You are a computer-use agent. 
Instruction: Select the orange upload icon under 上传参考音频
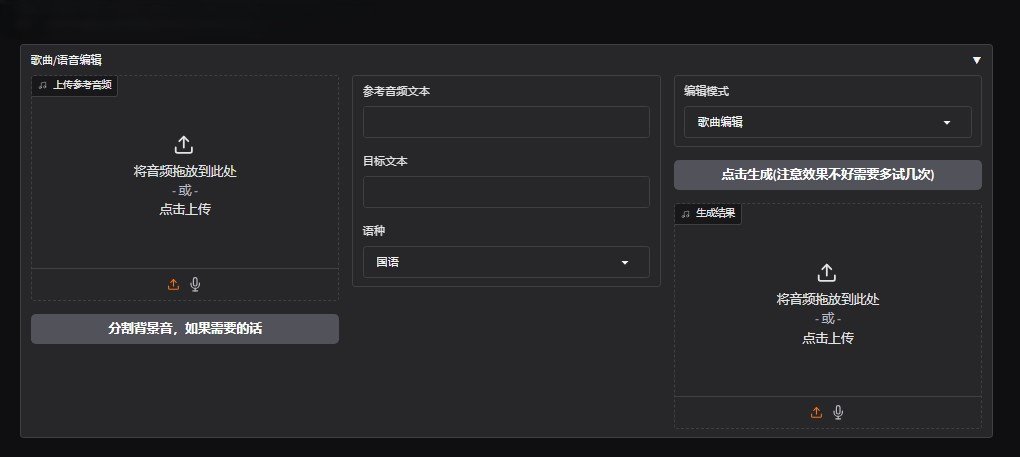[x=173, y=284]
